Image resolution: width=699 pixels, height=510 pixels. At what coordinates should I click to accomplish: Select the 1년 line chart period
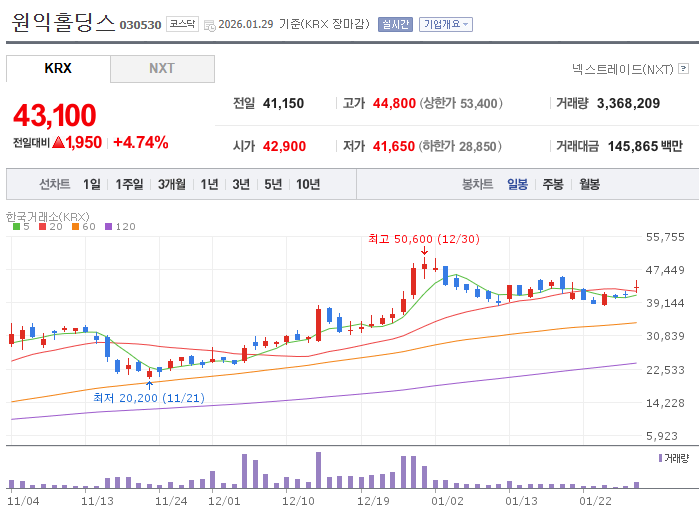(209, 184)
